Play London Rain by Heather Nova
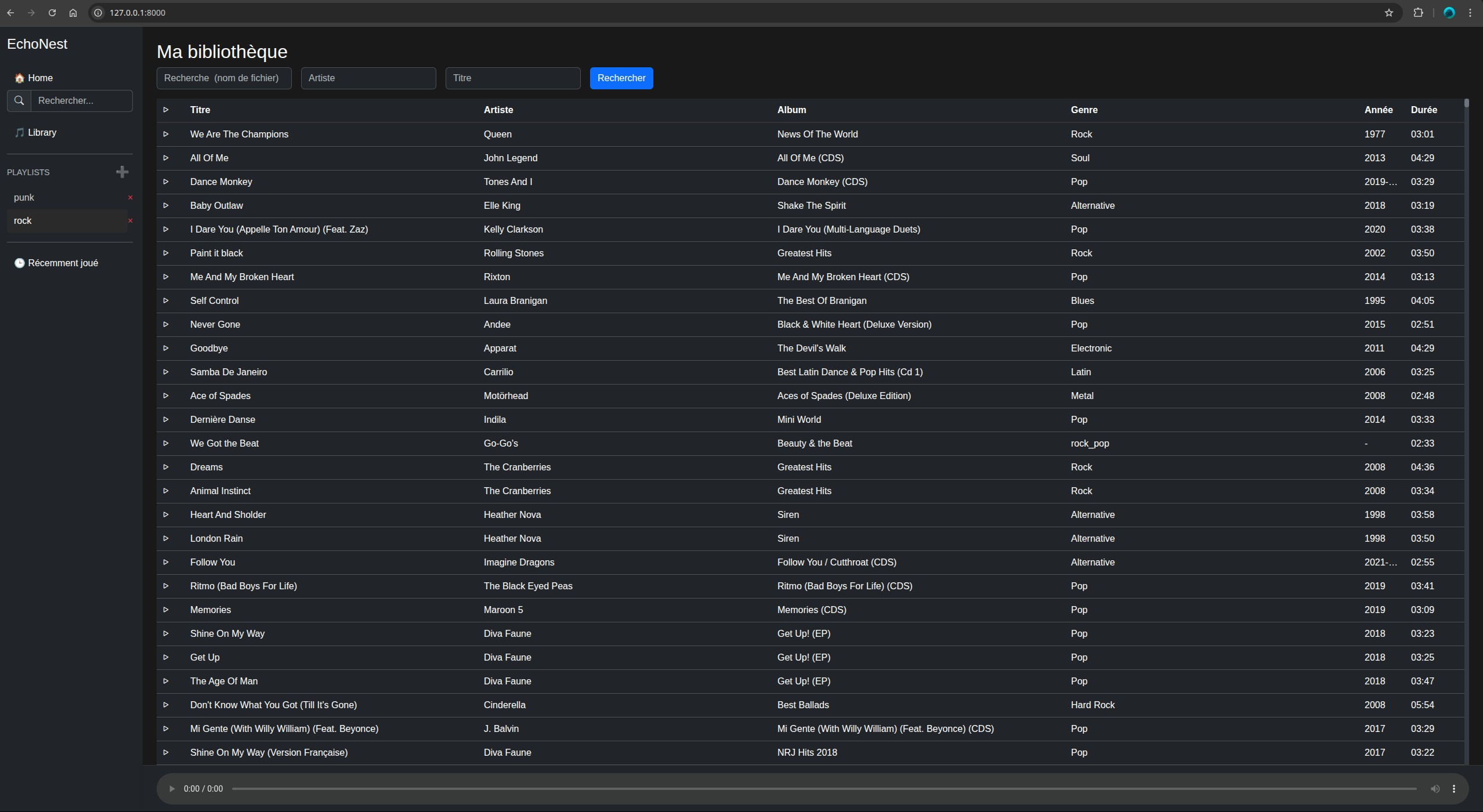The image size is (1483, 812). pyautogui.click(x=166, y=538)
